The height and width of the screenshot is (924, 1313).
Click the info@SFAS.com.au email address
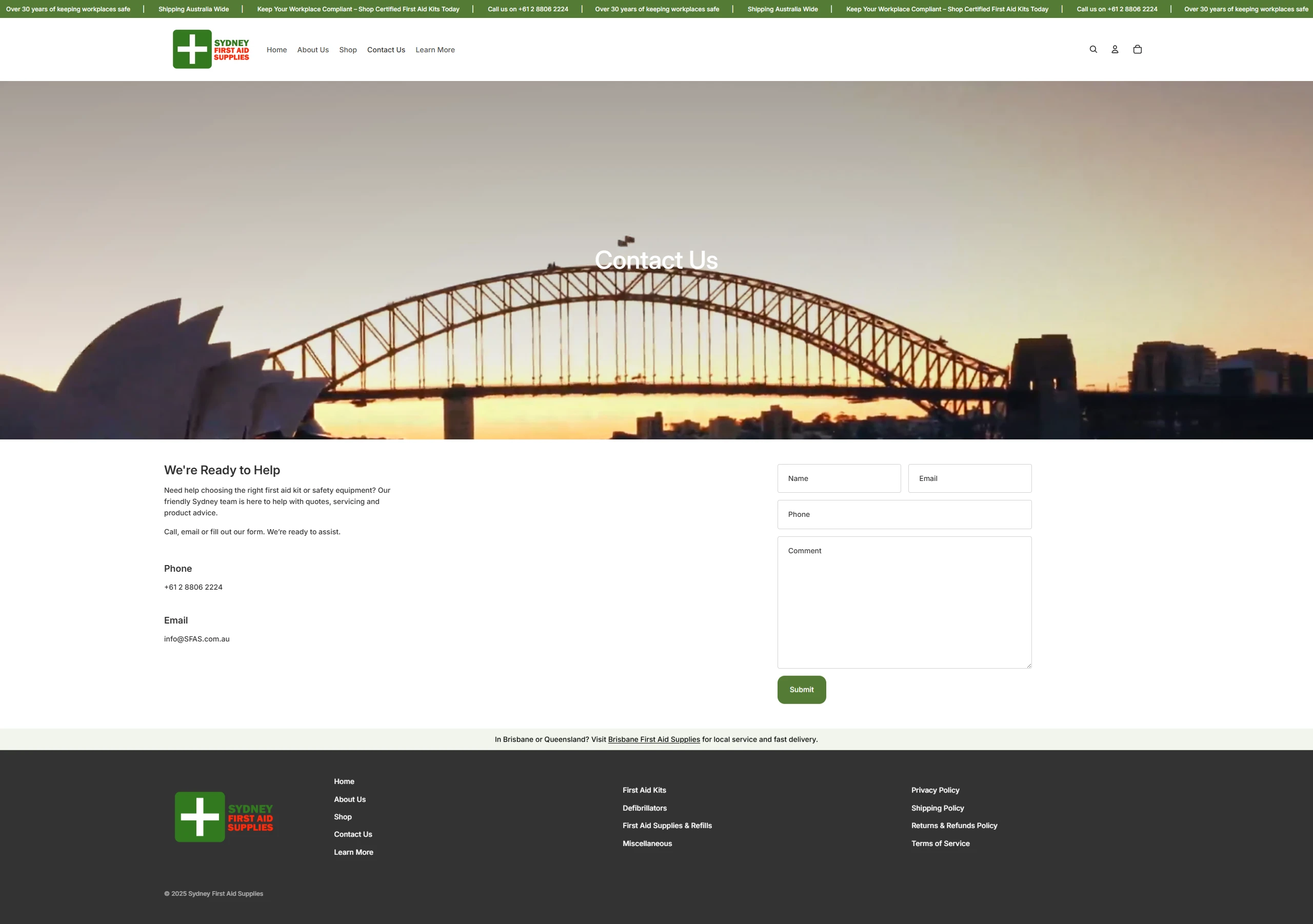tap(197, 639)
